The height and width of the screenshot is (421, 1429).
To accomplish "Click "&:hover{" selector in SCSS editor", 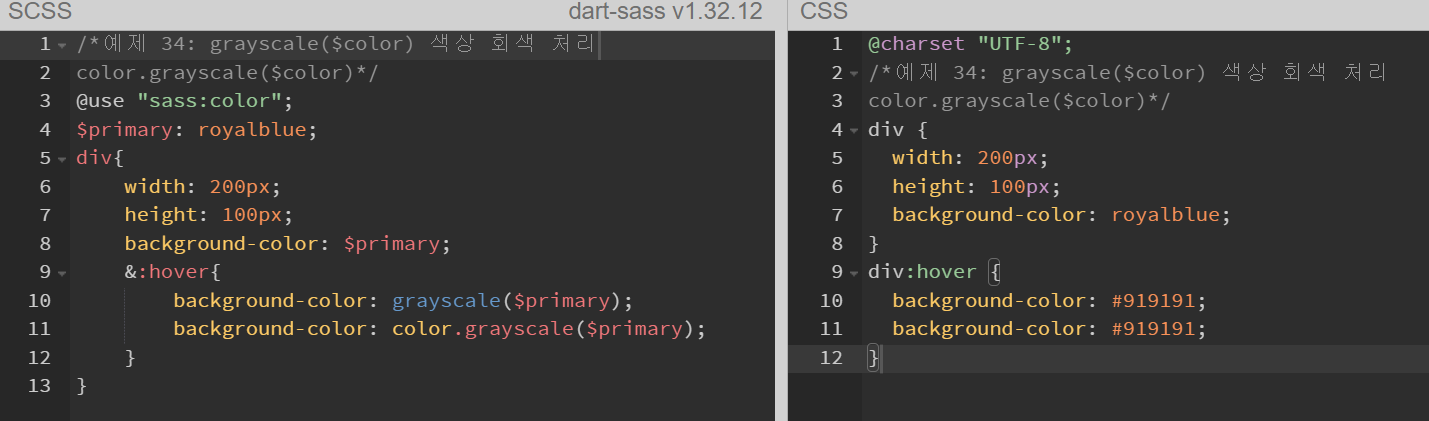I will [x=173, y=272].
